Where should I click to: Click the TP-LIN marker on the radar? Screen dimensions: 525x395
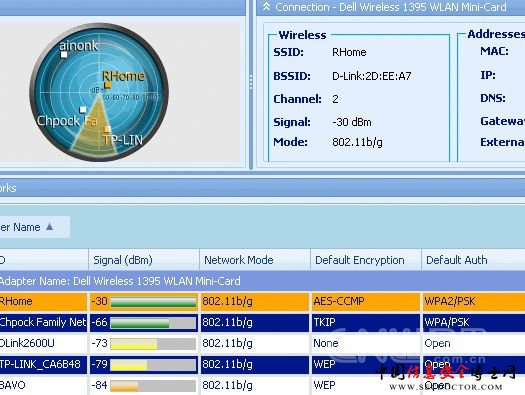tap(107, 129)
